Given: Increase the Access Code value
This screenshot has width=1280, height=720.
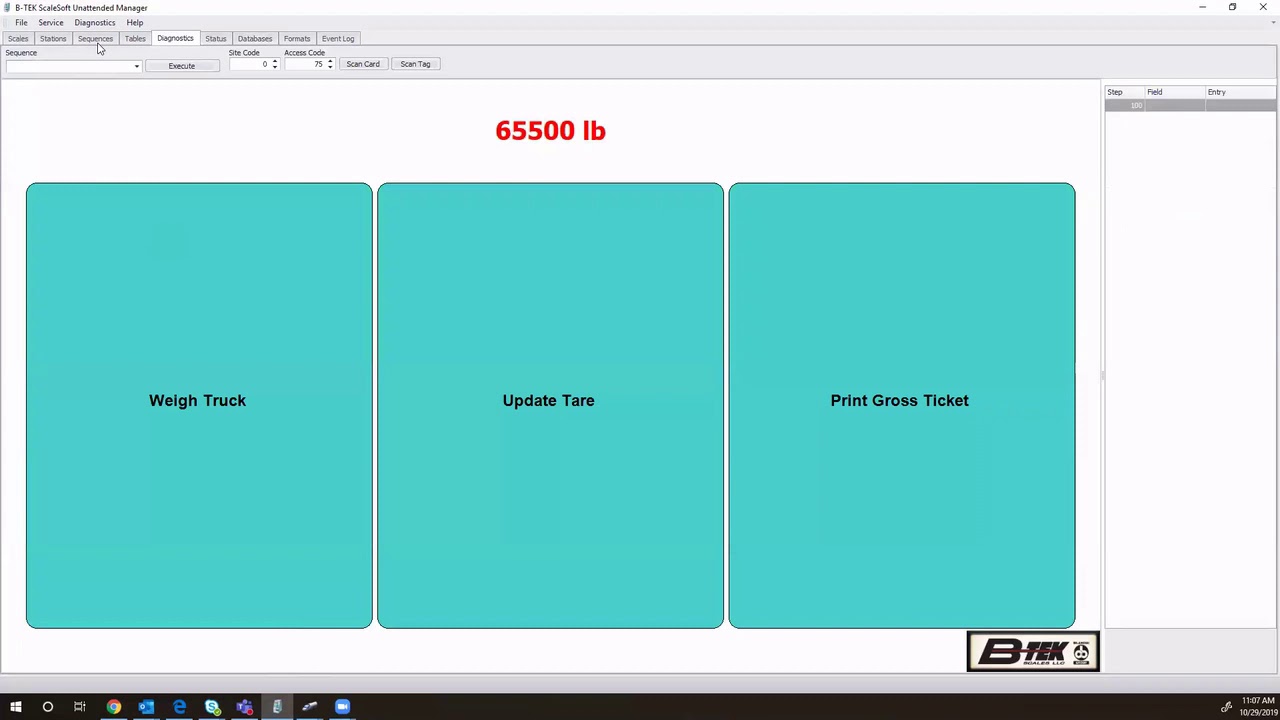Looking at the screenshot, I should [330, 62].
